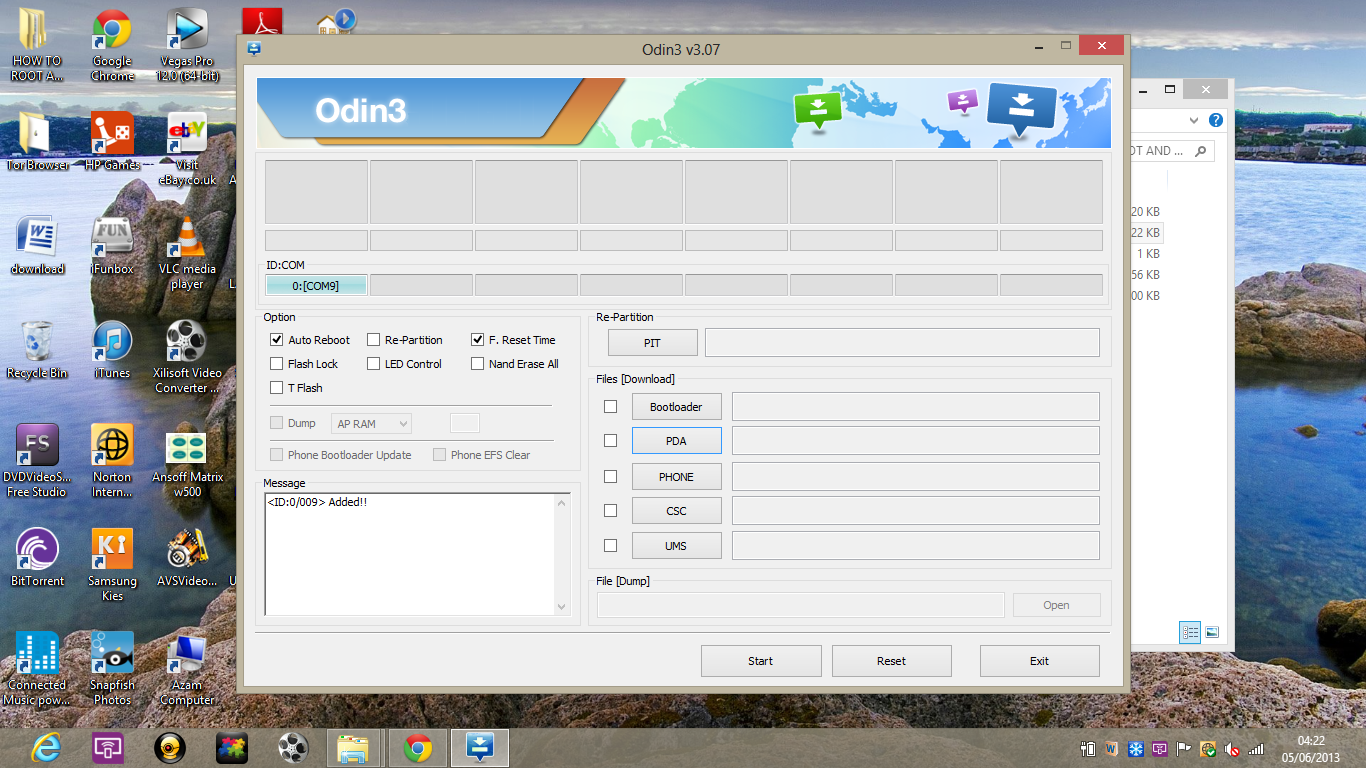Enable the Re-Partition checkbox
The width and height of the screenshot is (1366, 768).
click(374, 340)
